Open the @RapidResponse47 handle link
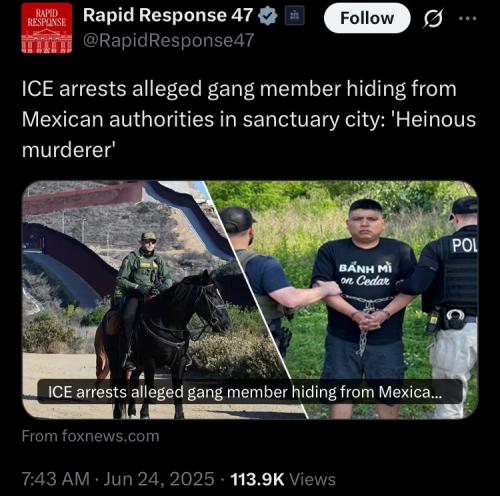 [169, 41]
